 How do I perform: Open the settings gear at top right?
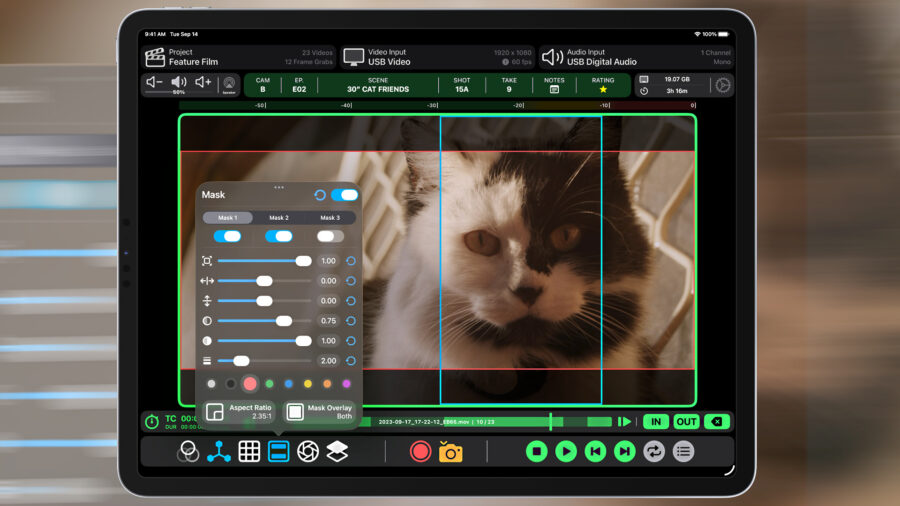click(721, 85)
